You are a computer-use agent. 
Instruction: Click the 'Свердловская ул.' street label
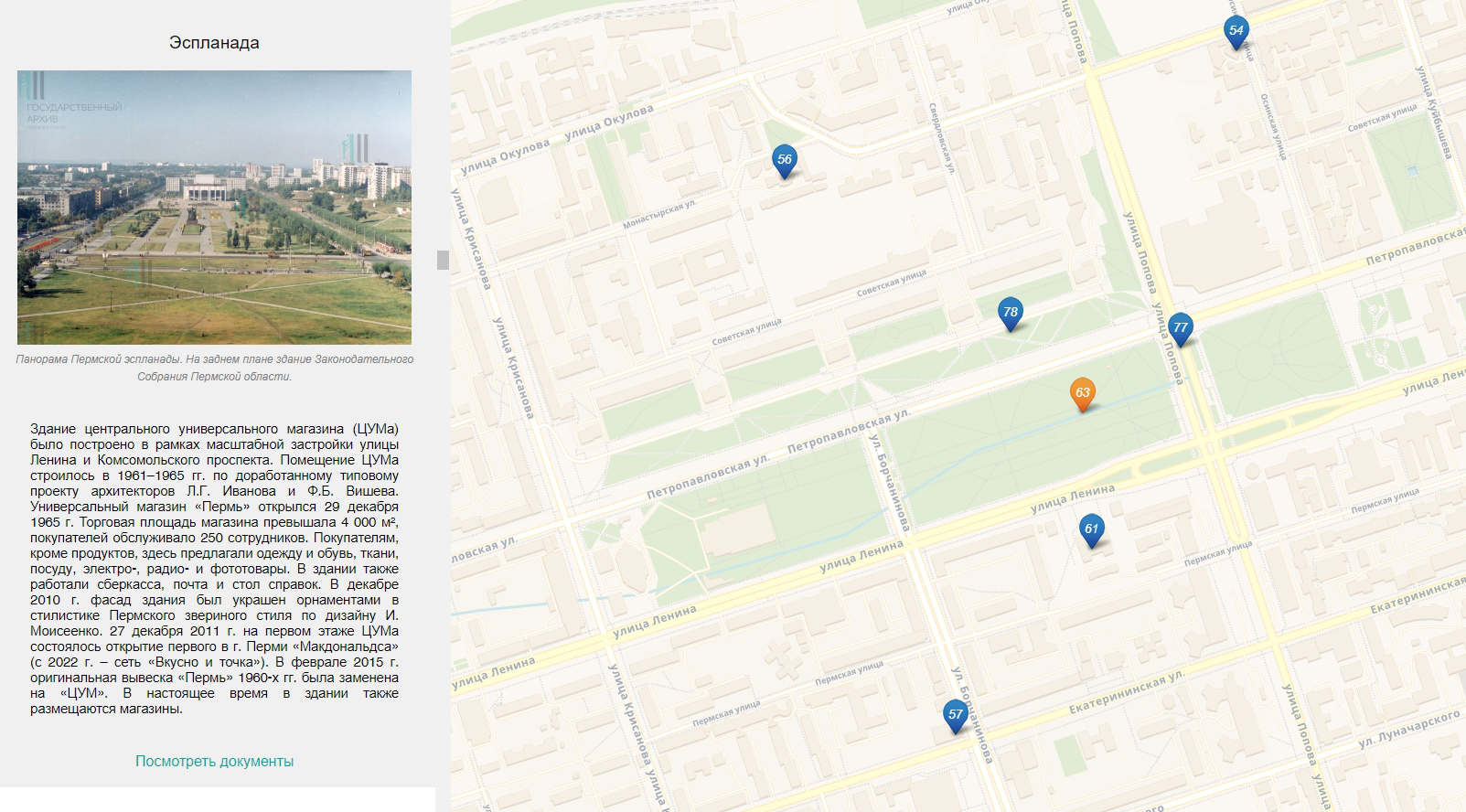[942, 138]
